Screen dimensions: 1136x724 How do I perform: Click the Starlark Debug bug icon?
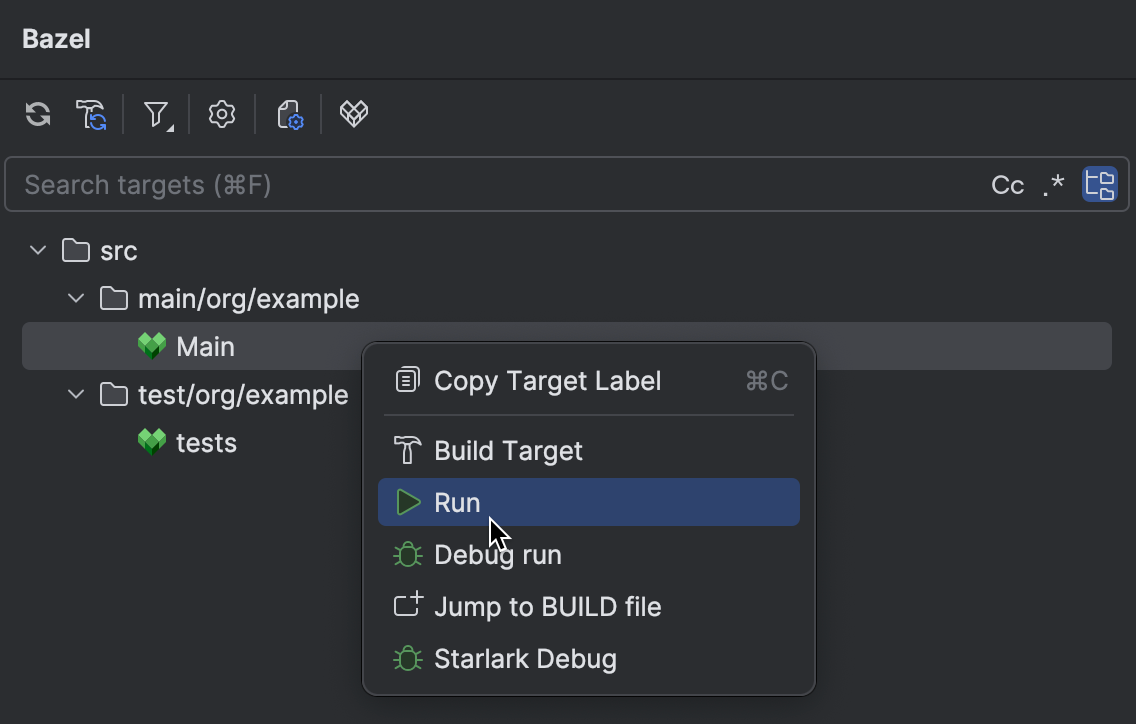tap(408, 658)
